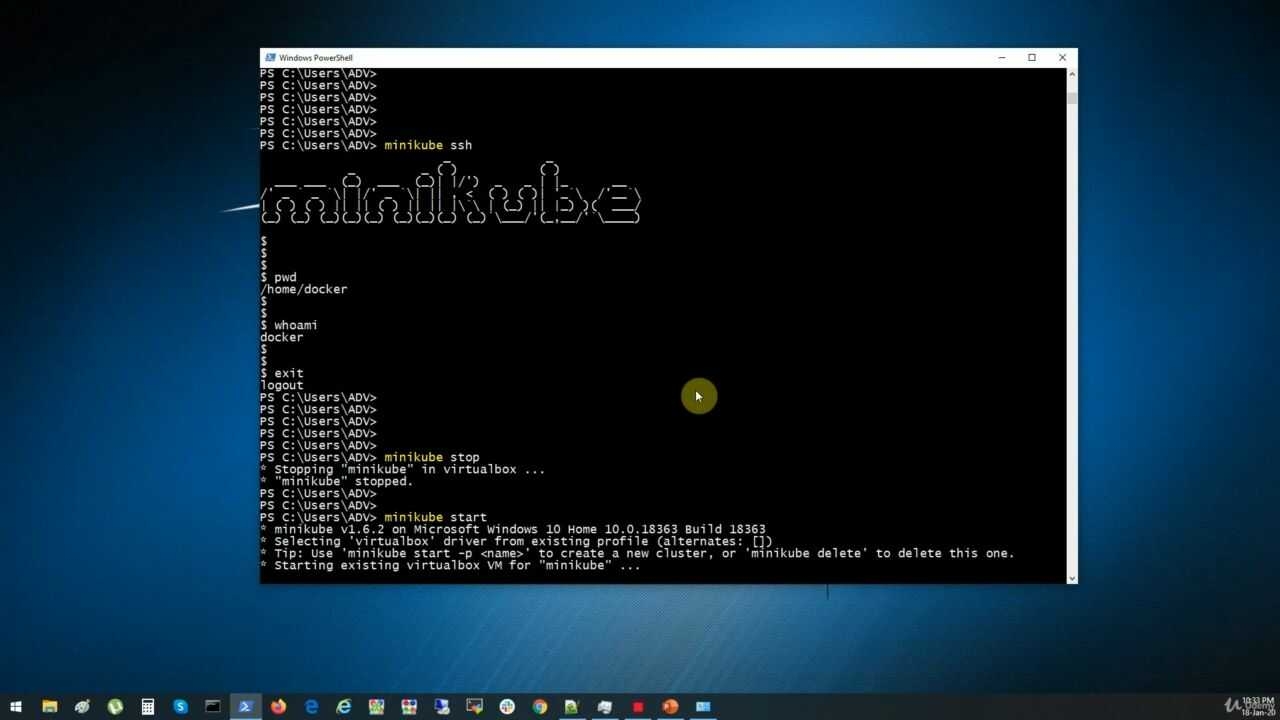Screen dimensions: 1280x720
Task: Launch the Calculator taskbar icon
Action: (x=147, y=706)
